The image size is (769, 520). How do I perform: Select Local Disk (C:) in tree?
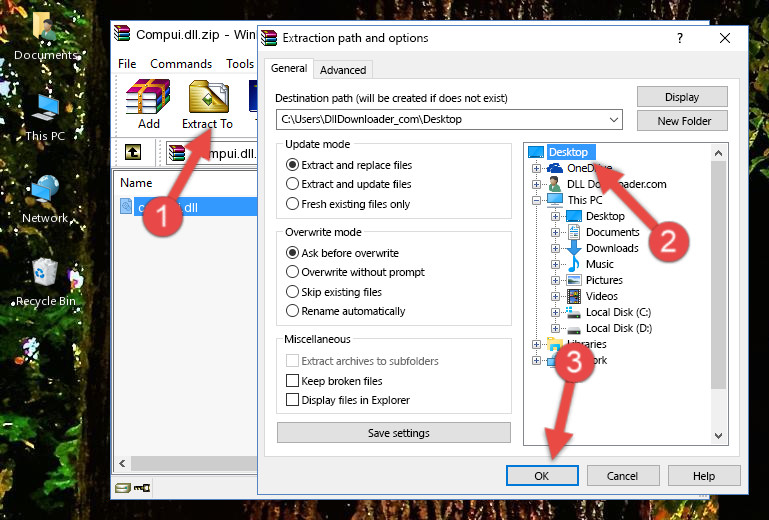(x=618, y=312)
